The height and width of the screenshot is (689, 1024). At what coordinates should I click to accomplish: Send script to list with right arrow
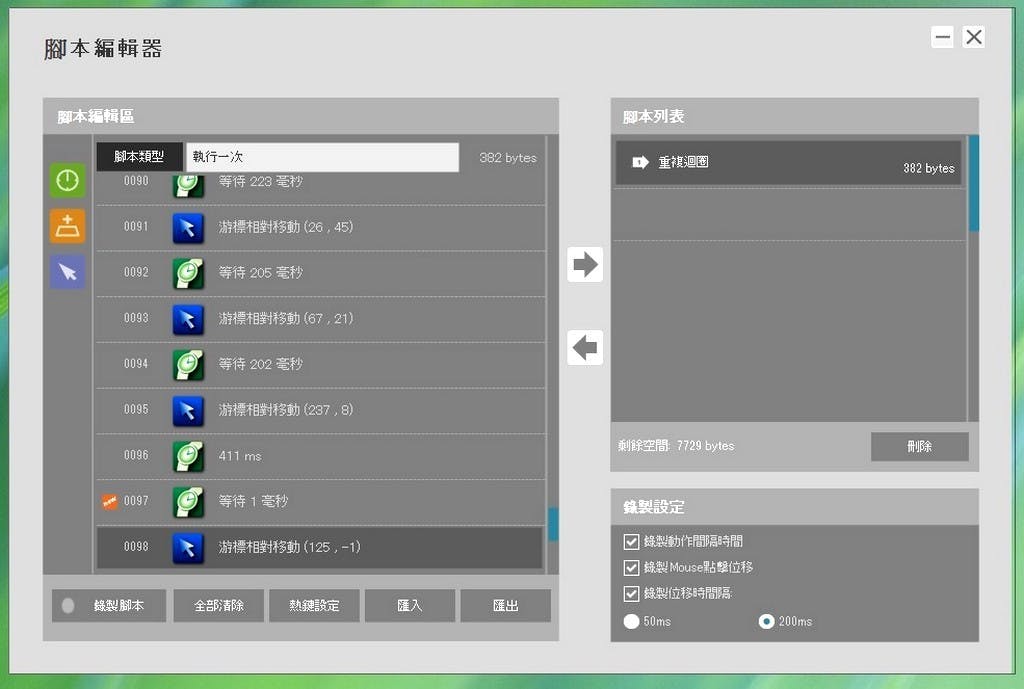pos(584,264)
